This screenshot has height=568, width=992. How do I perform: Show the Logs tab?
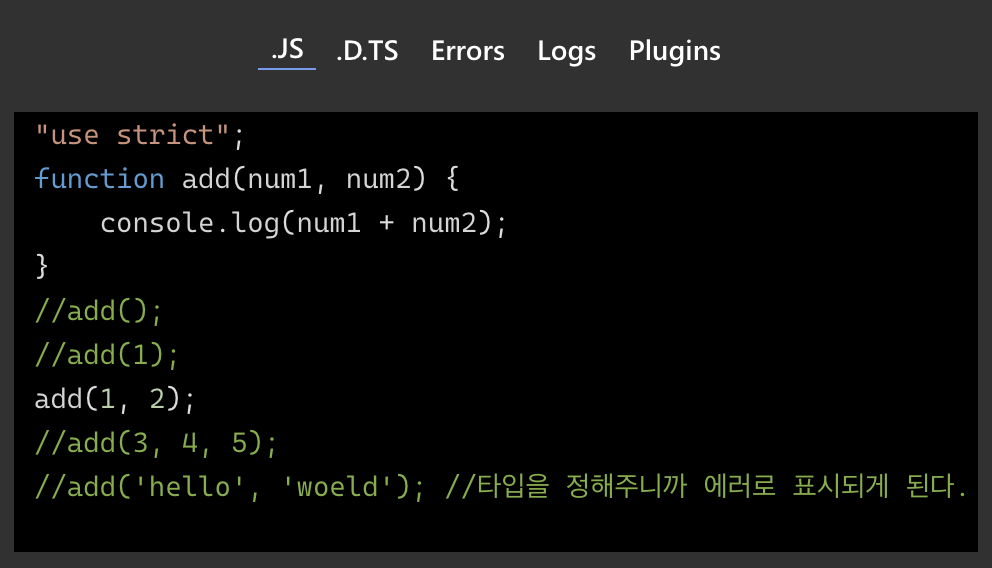pos(566,51)
